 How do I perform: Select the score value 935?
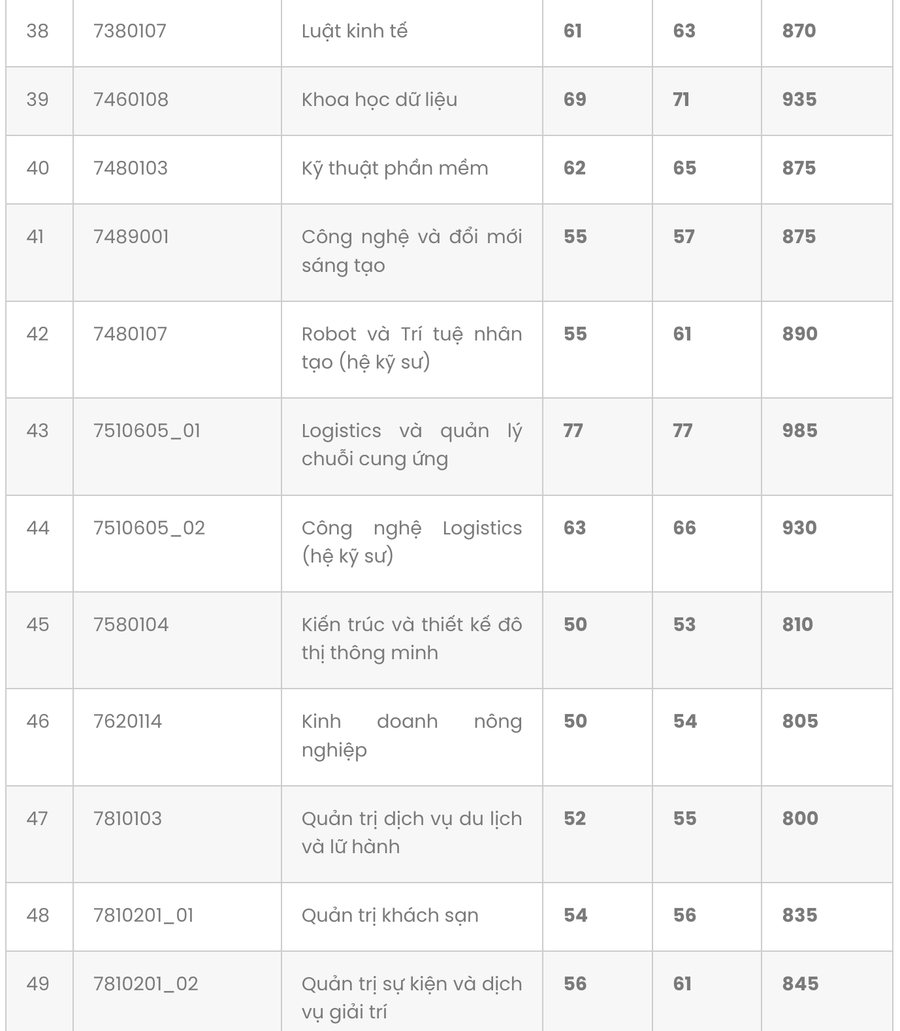(x=799, y=100)
